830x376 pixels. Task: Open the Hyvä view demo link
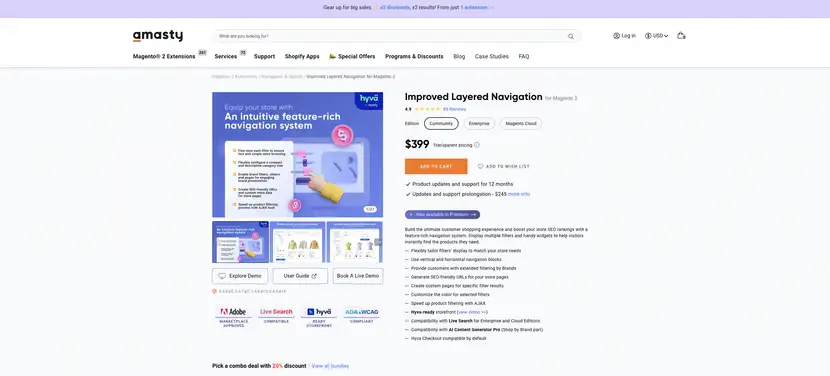click(x=472, y=312)
